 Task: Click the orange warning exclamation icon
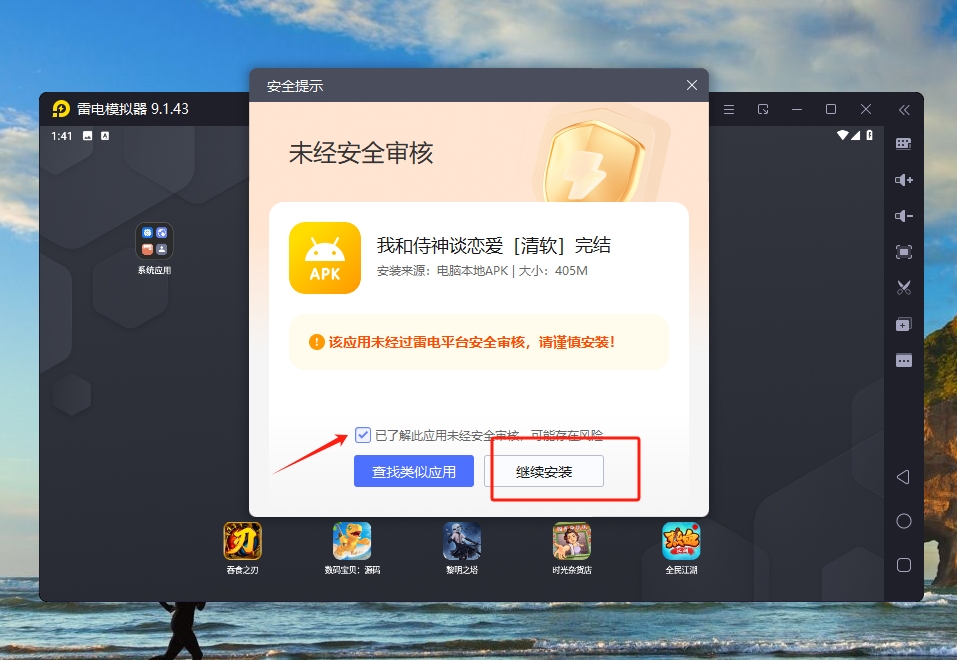[316, 342]
